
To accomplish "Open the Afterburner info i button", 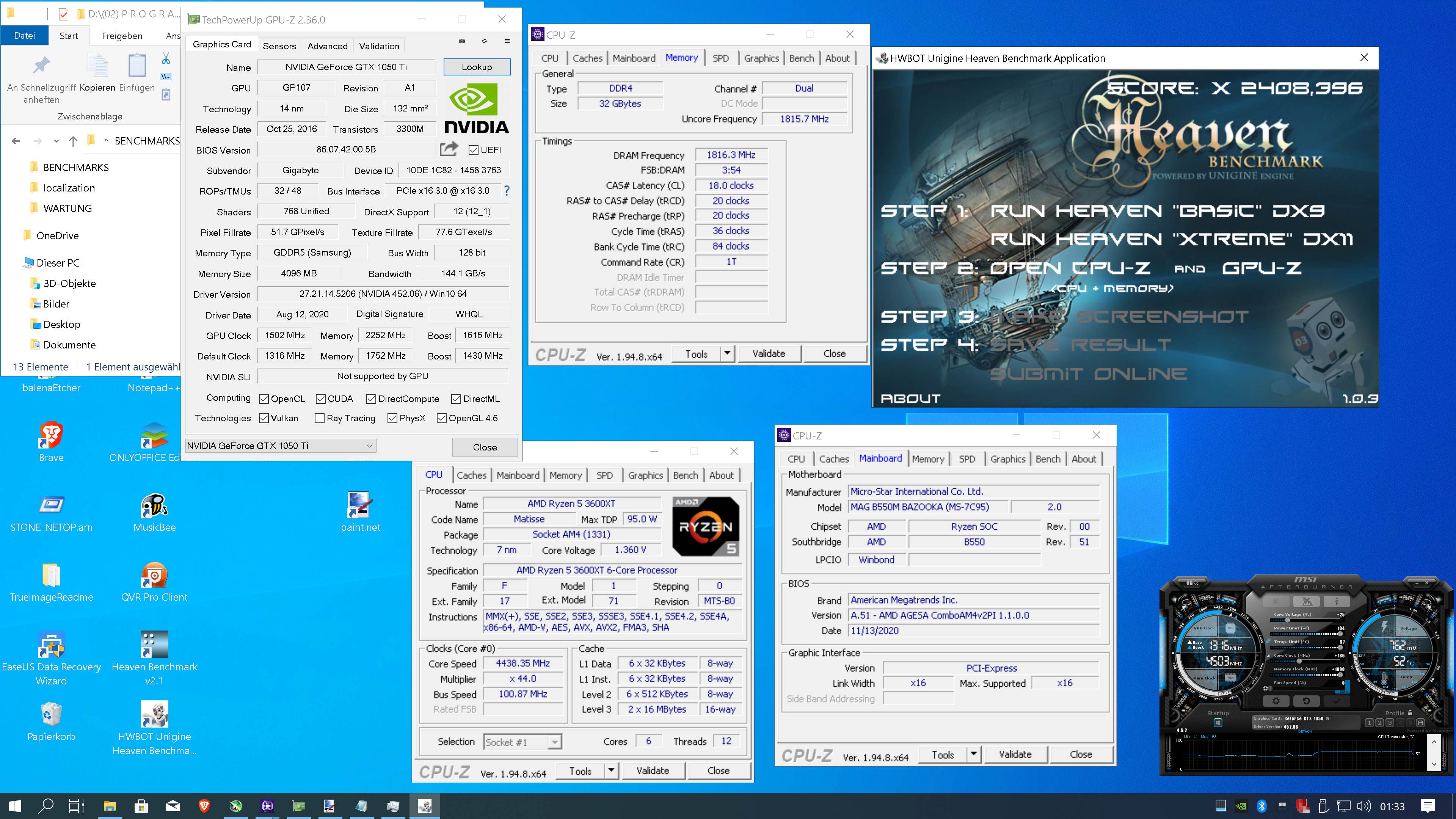I will click(x=1337, y=601).
